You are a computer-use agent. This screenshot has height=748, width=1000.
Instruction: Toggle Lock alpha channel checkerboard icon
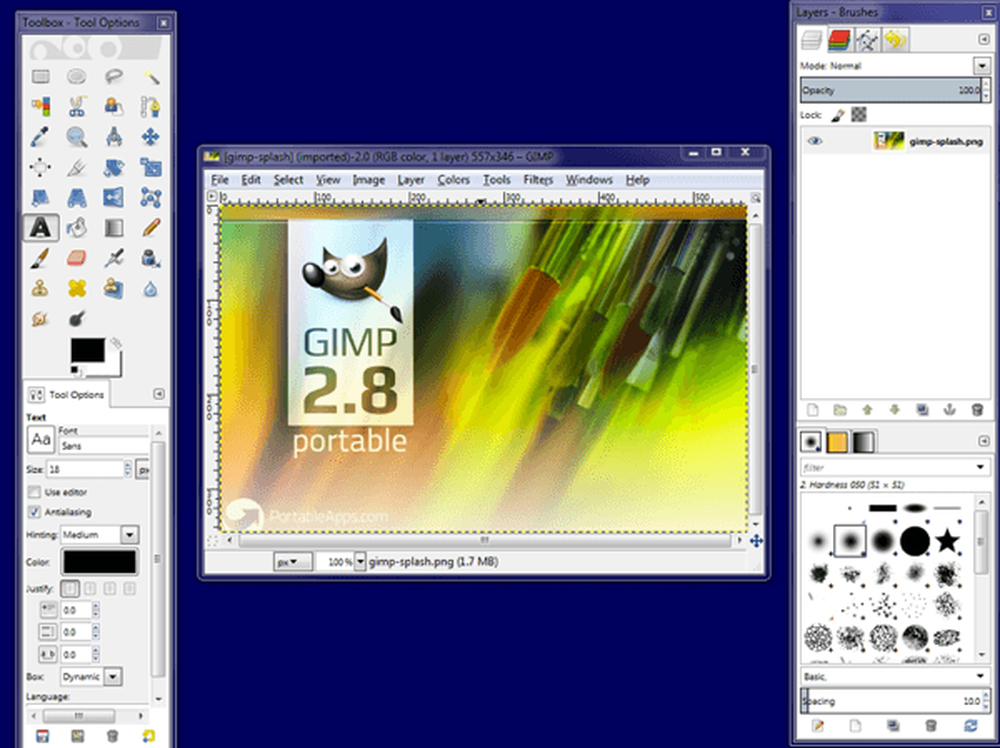(859, 115)
